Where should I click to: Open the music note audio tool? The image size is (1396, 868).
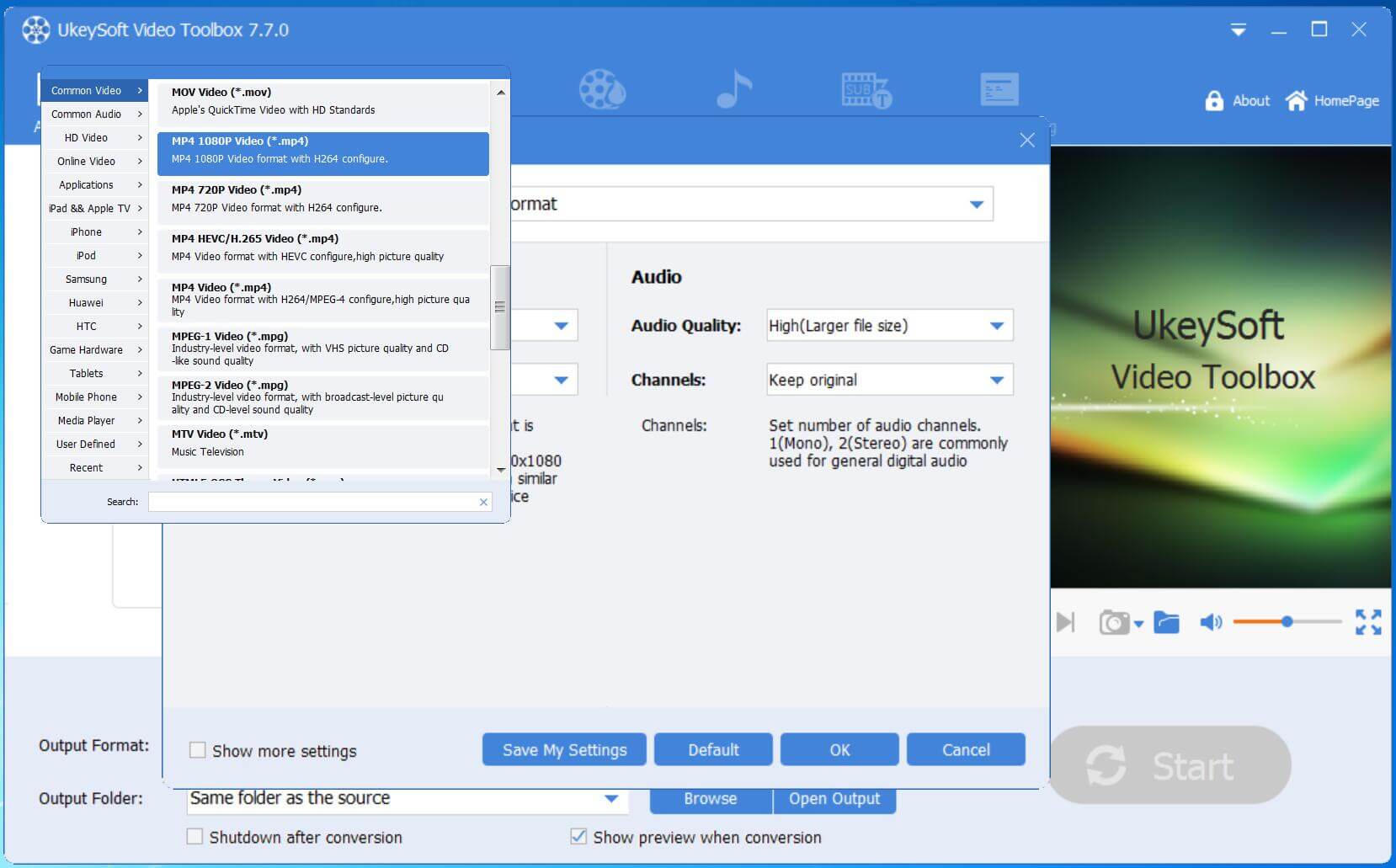(x=734, y=89)
